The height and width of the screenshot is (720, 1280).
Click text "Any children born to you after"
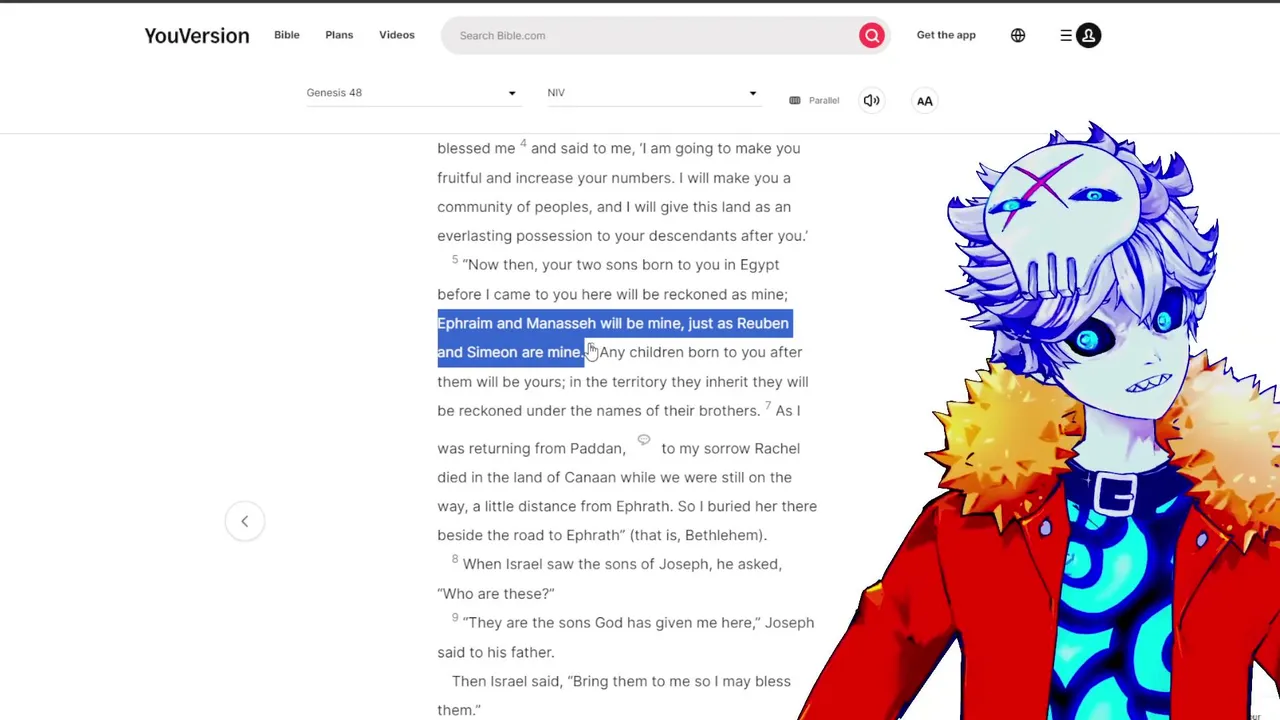click(x=701, y=352)
